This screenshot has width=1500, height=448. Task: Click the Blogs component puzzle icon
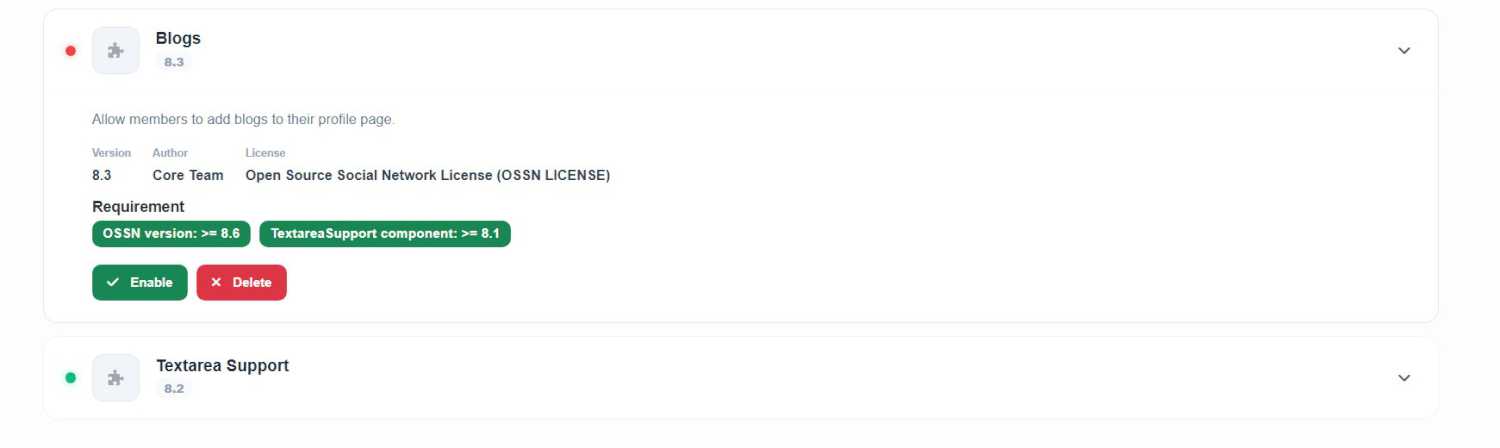(116, 50)
